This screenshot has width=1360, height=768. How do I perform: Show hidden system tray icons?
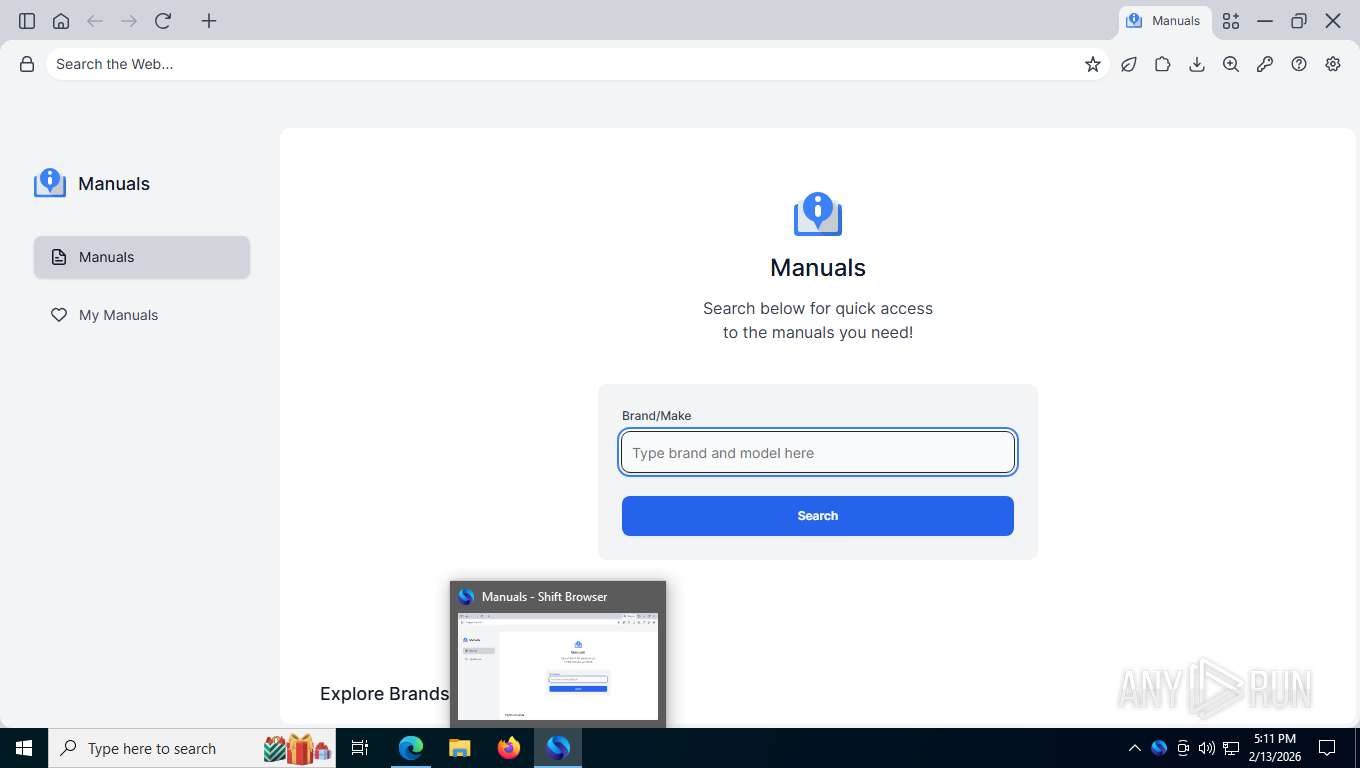click(1134, 748)
